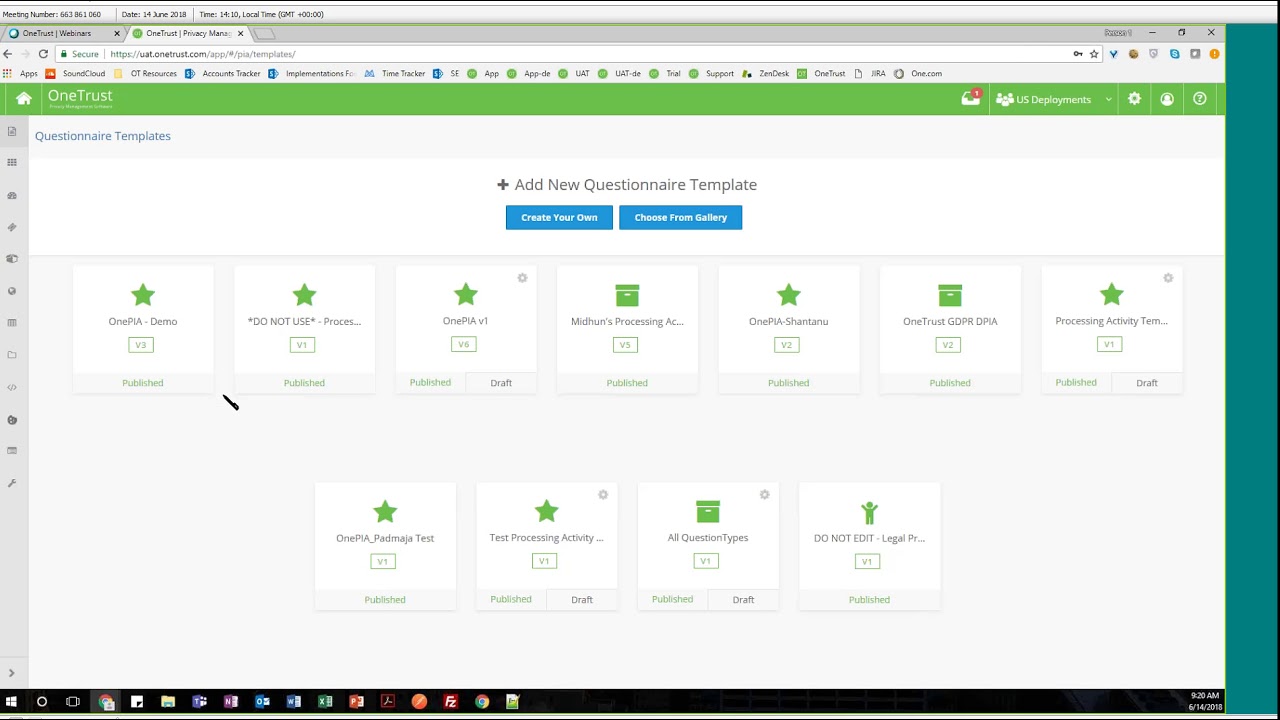
Task: Open the first document icon in left sidebar
Action: tap(12, 131)
